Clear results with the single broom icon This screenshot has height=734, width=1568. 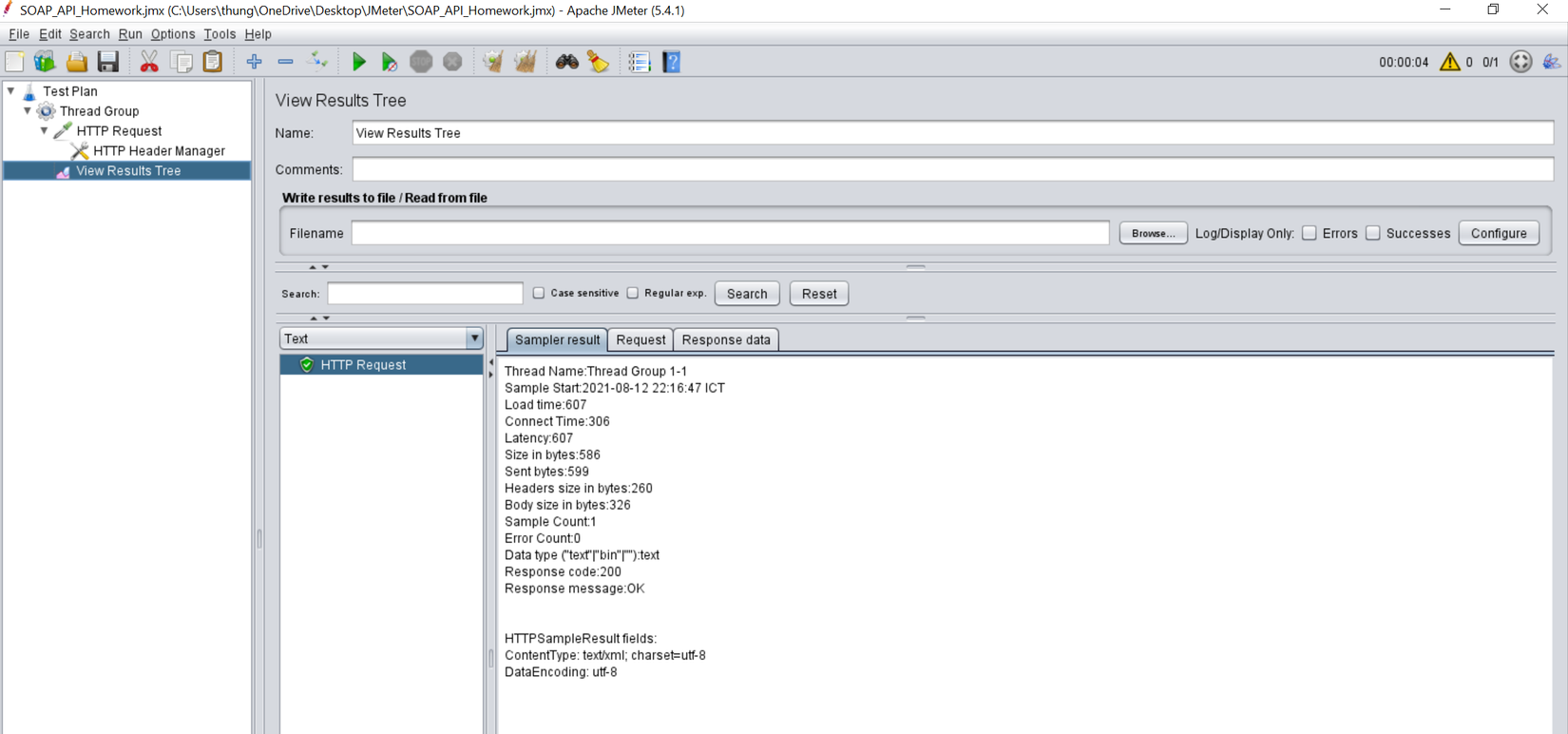click(x=492, y=62)
